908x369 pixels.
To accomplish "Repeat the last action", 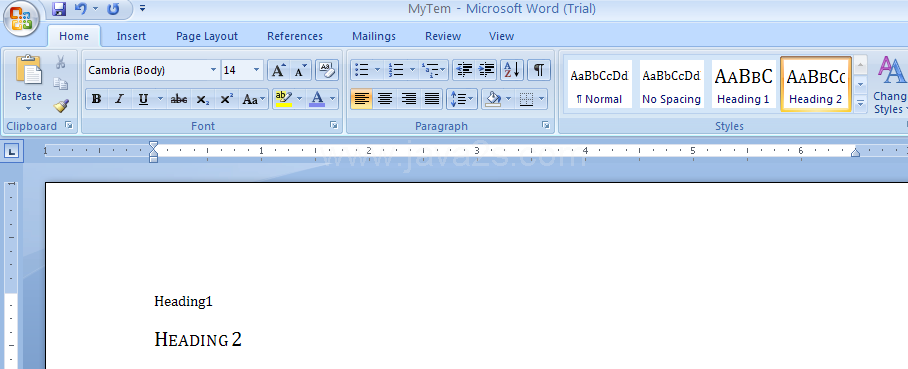I will [x=113, y=9].
